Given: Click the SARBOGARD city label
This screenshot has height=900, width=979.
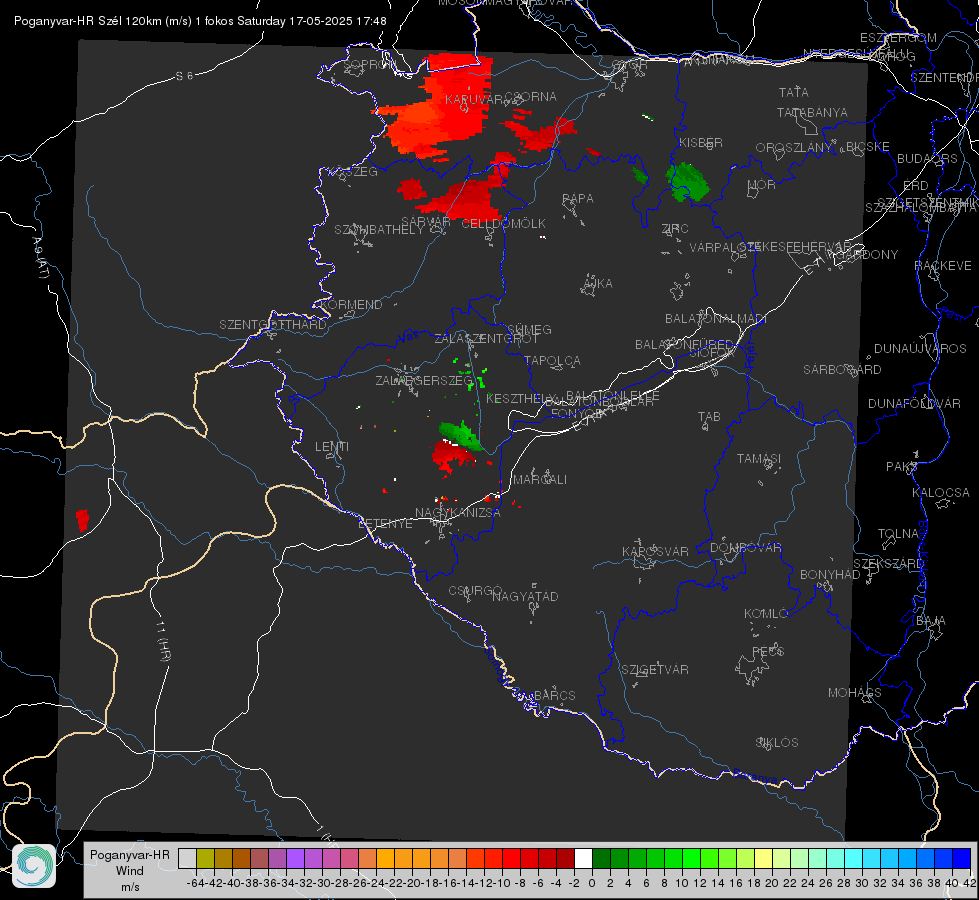Looking at the screenshot, I should point(842,370).
